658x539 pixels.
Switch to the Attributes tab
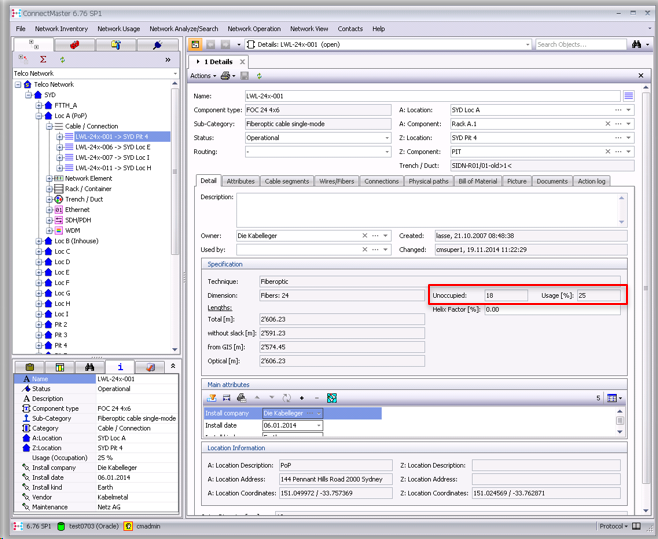[240, 181]
